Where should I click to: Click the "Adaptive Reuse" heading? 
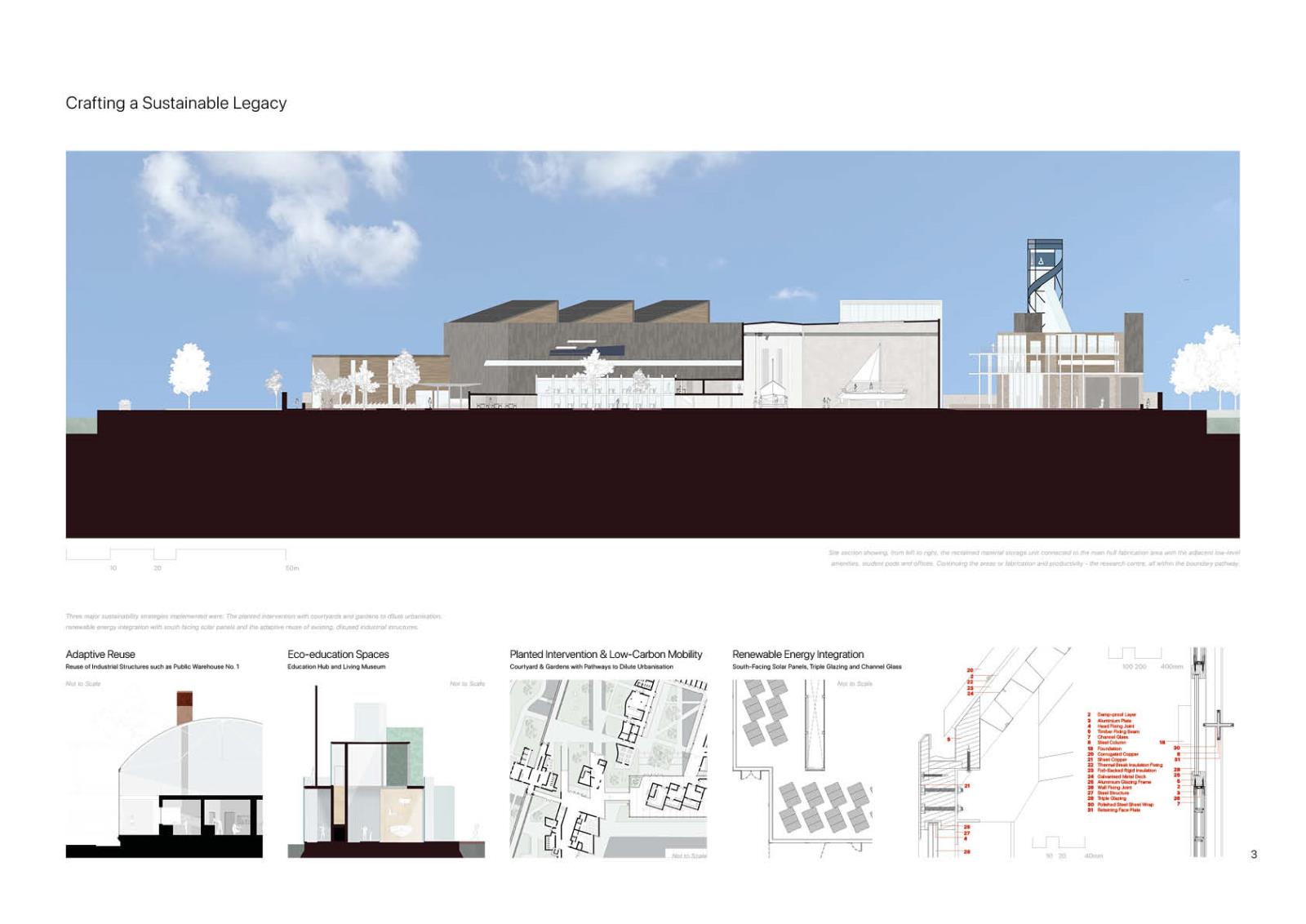[100, 654]
